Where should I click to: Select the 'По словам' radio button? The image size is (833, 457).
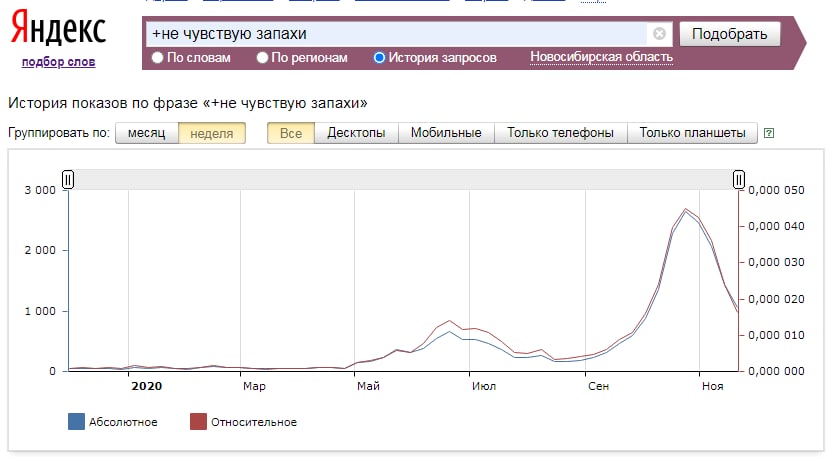157,57
